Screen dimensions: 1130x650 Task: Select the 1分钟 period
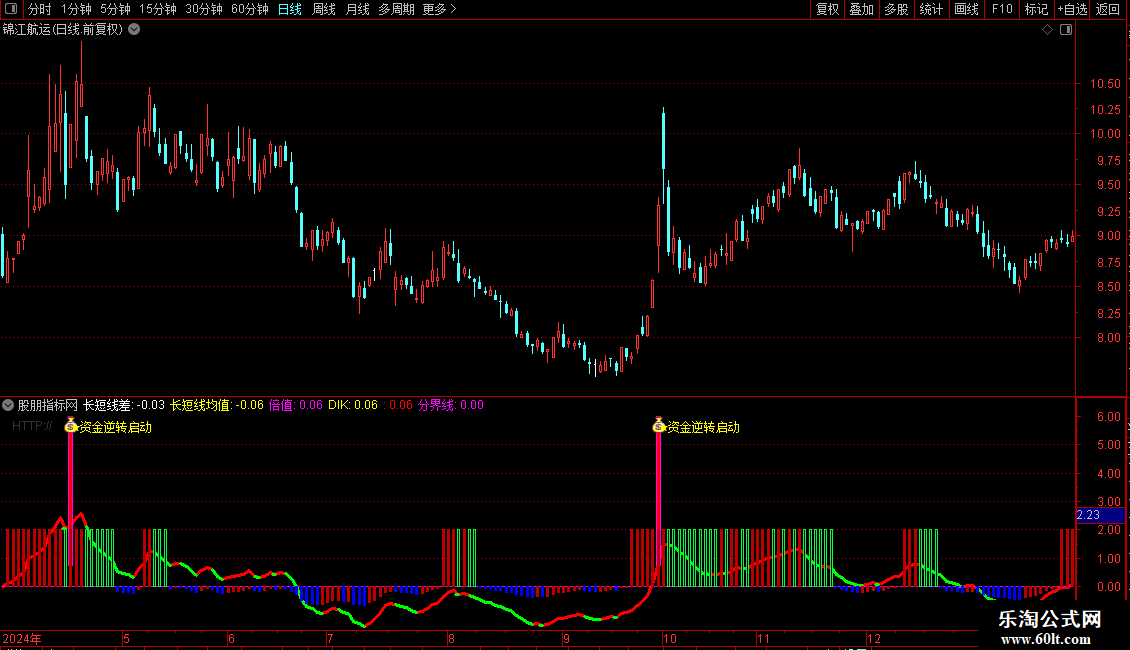click(76, 9)
